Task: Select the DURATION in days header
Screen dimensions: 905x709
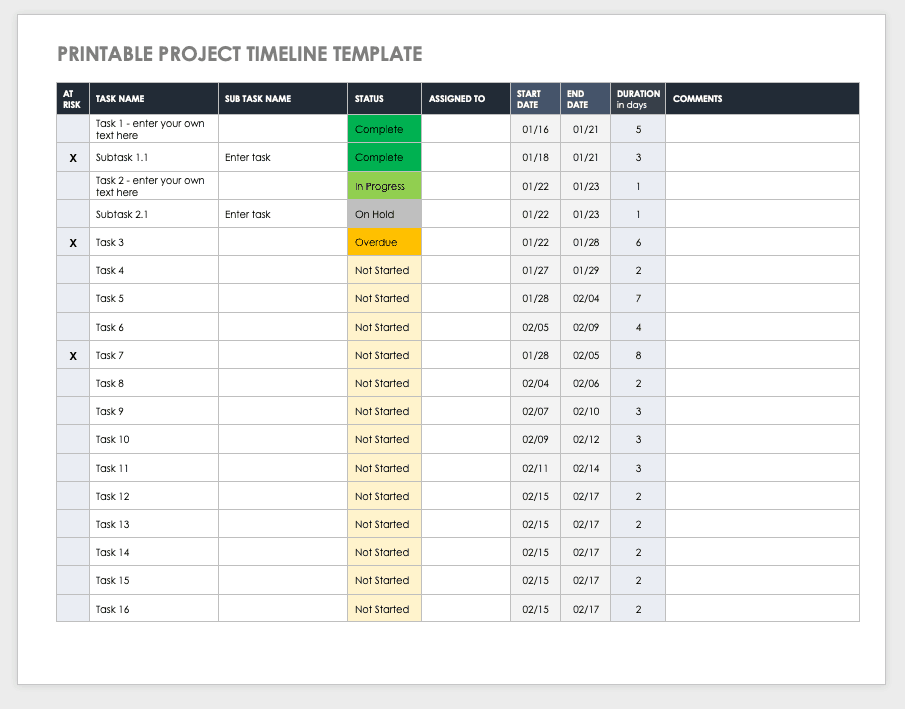Action: [x=638, y=99]
